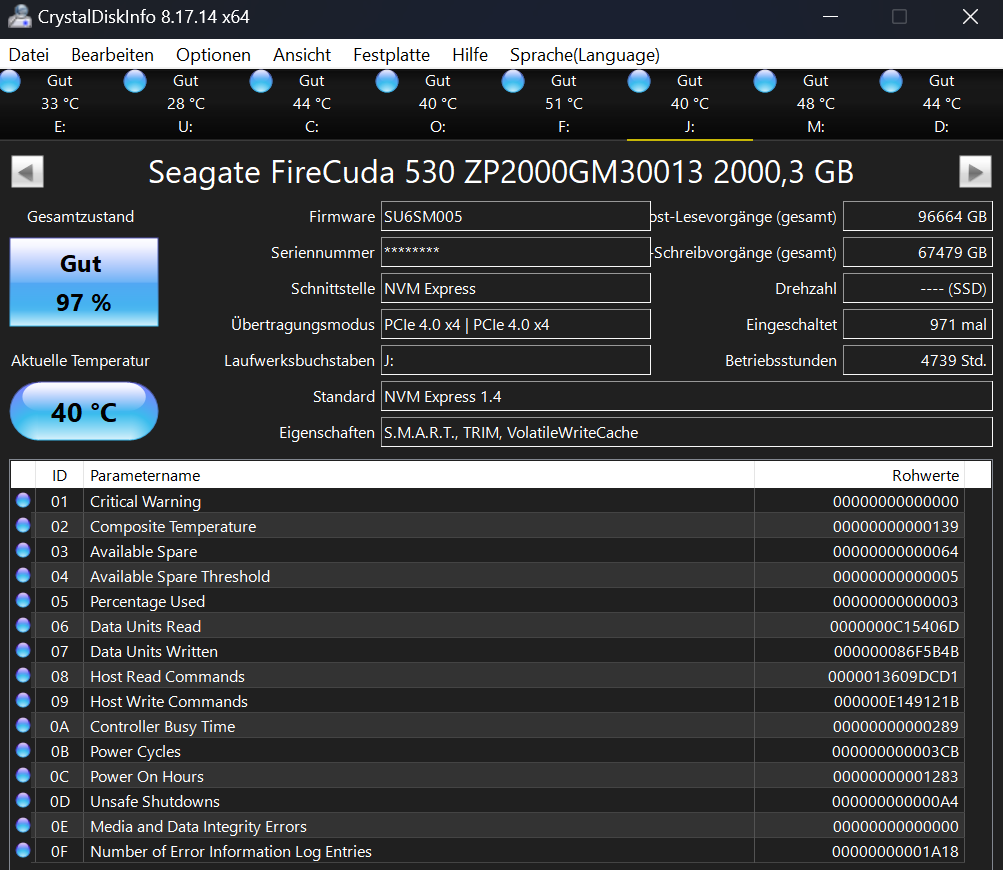The height and width of the screenshot is (870, 1003).
Task: Open the Datei menu
Action: pos(29,55)
